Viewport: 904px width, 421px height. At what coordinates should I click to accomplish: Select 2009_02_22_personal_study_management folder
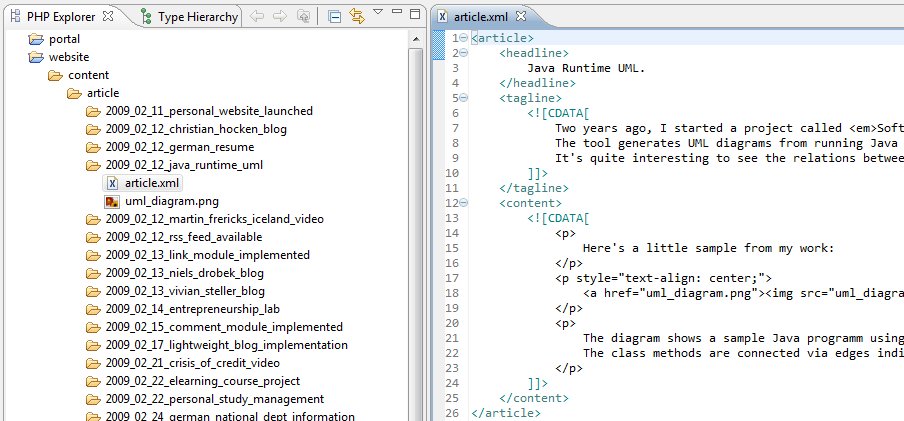(214, 399)
